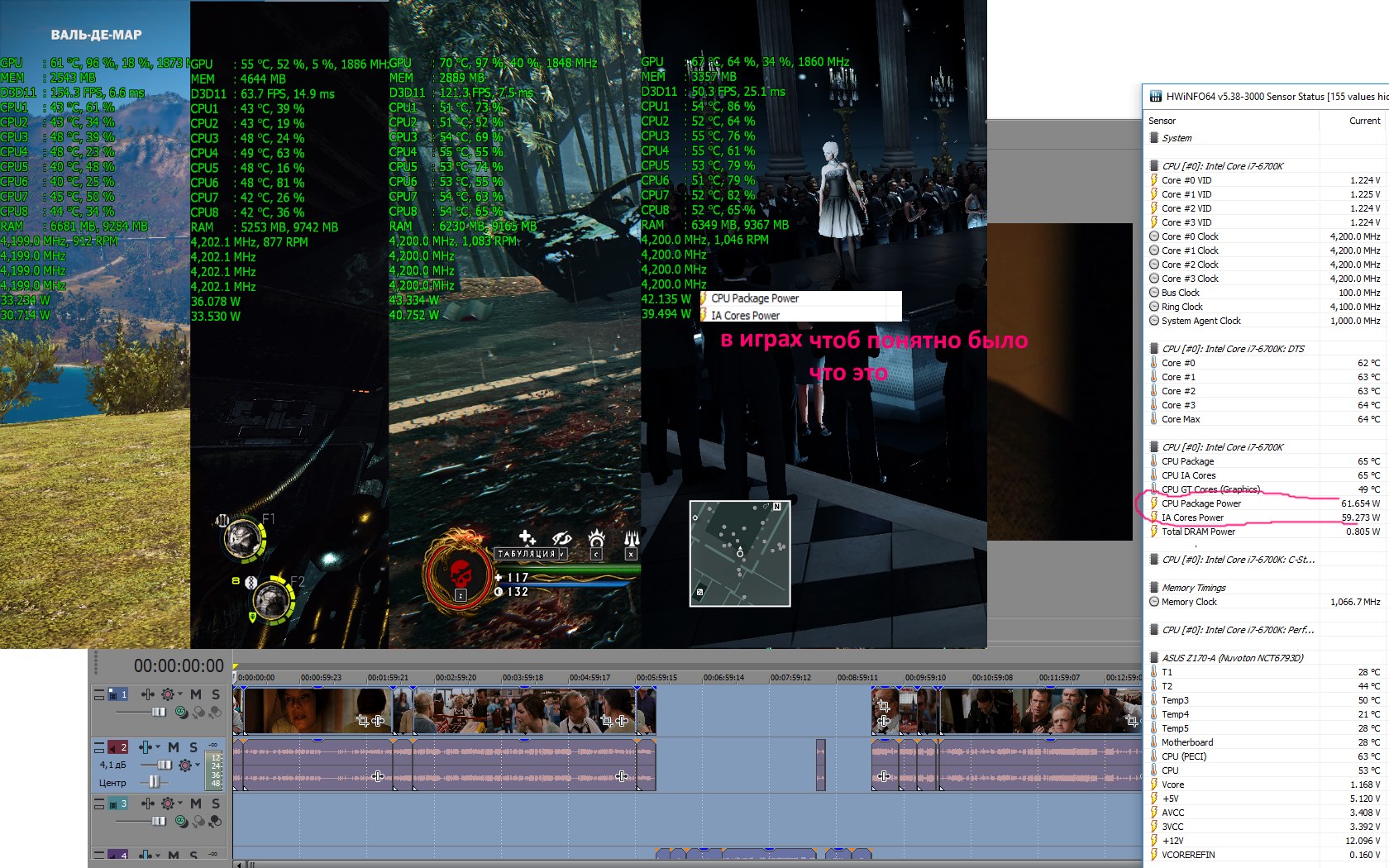Open Compositing Mode on video track 3
The height and width of the screenshot is (868, 1389).
pos(182,821)
